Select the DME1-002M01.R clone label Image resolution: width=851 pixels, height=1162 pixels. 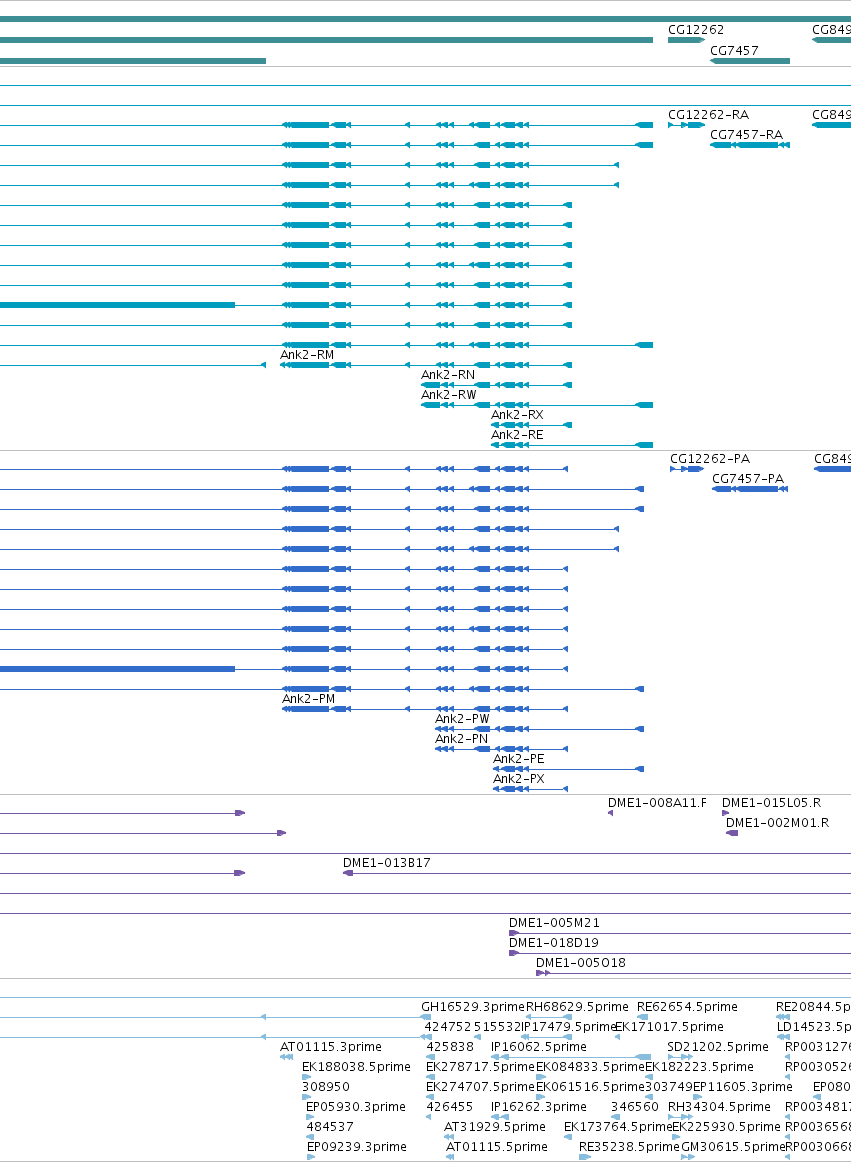point(777,823)
